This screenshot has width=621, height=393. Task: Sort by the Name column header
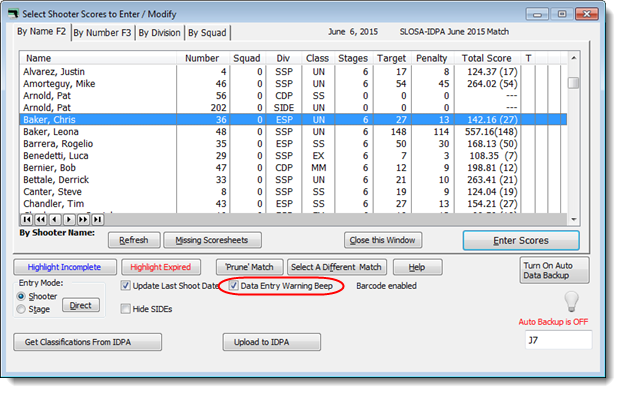pyautogui.click(x=98, y=58)
